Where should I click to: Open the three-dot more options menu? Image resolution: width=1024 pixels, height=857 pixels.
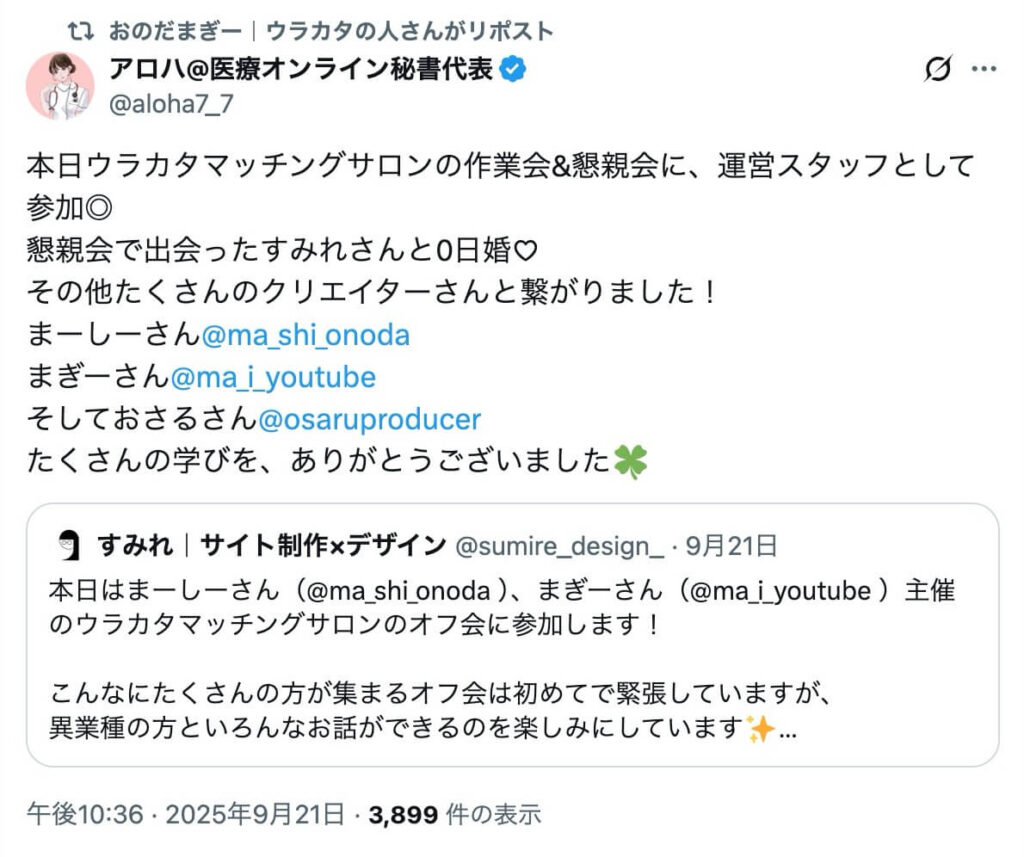click(x=985, y=71)
